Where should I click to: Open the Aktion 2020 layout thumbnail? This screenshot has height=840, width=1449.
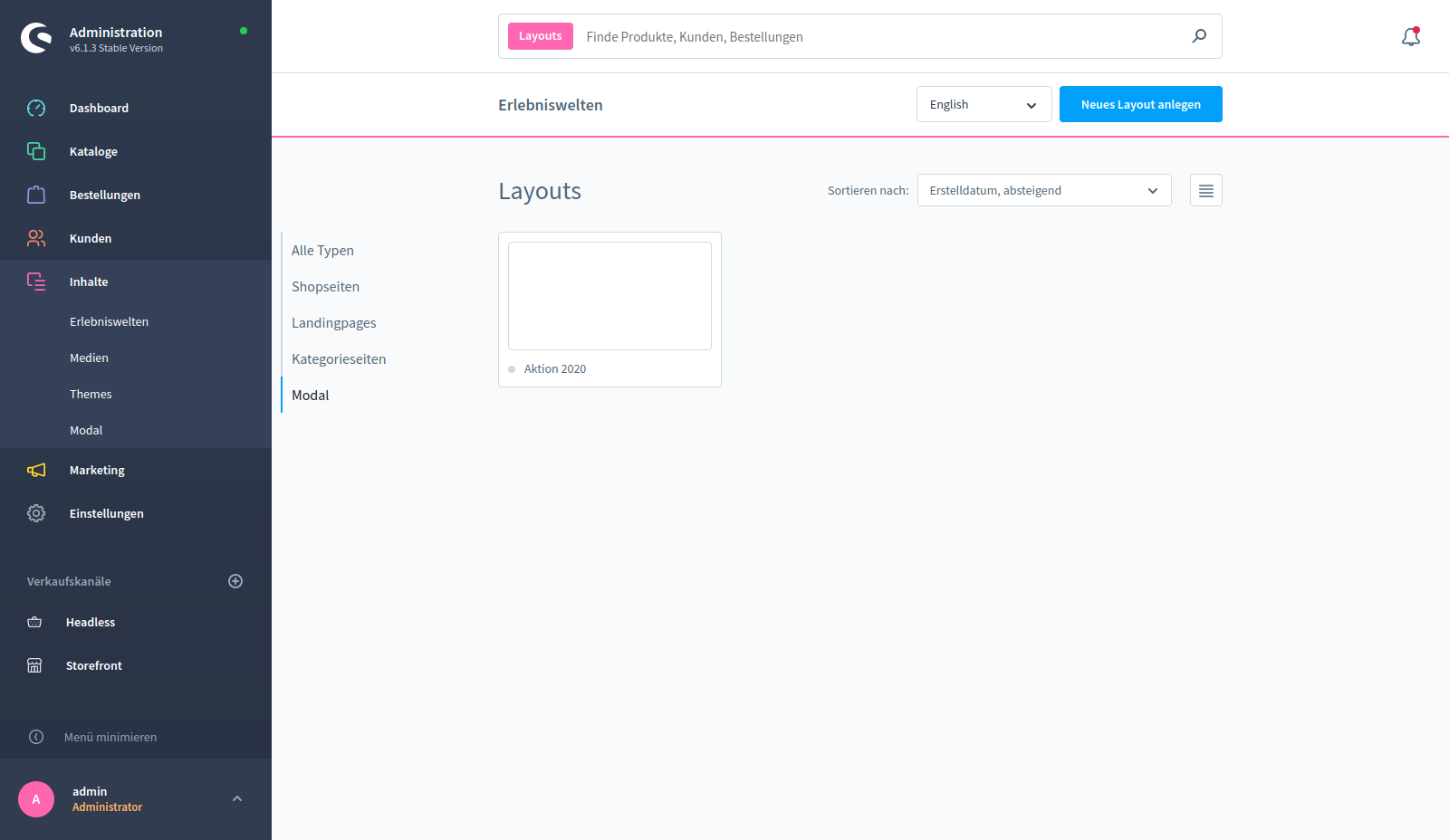pos(609,296)
